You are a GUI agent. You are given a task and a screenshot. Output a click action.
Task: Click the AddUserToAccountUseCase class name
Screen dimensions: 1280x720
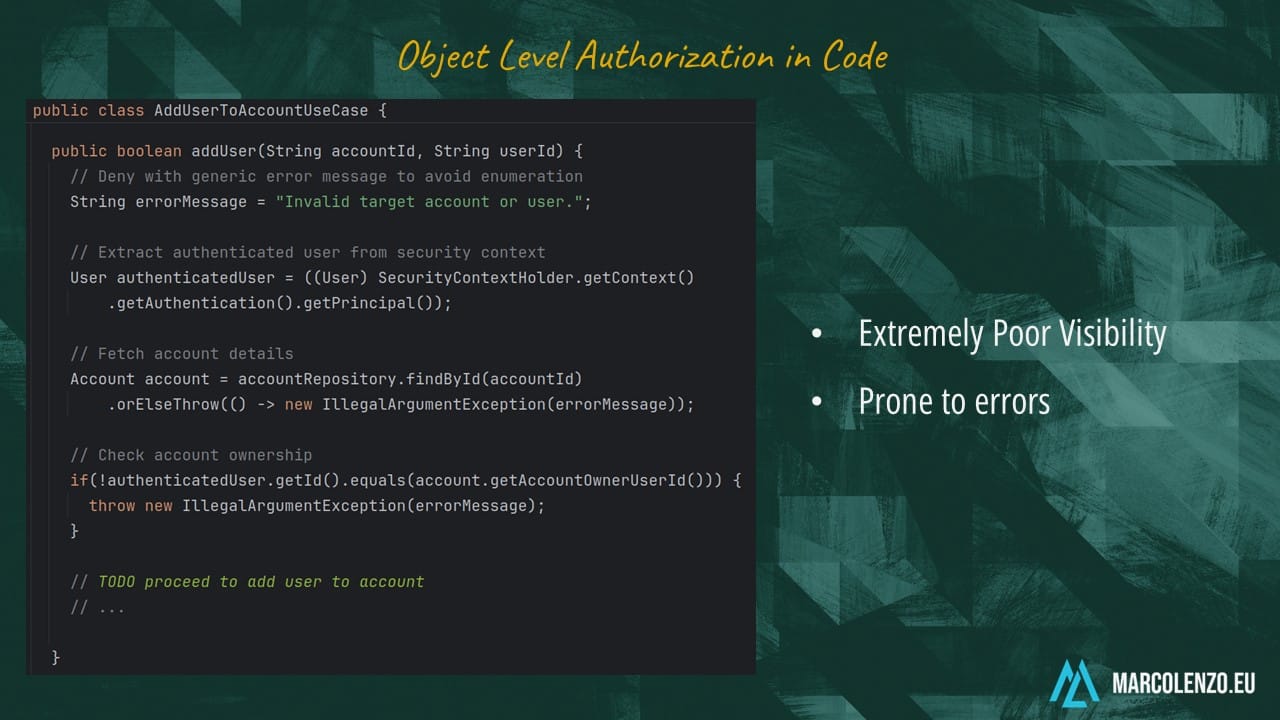260,110
